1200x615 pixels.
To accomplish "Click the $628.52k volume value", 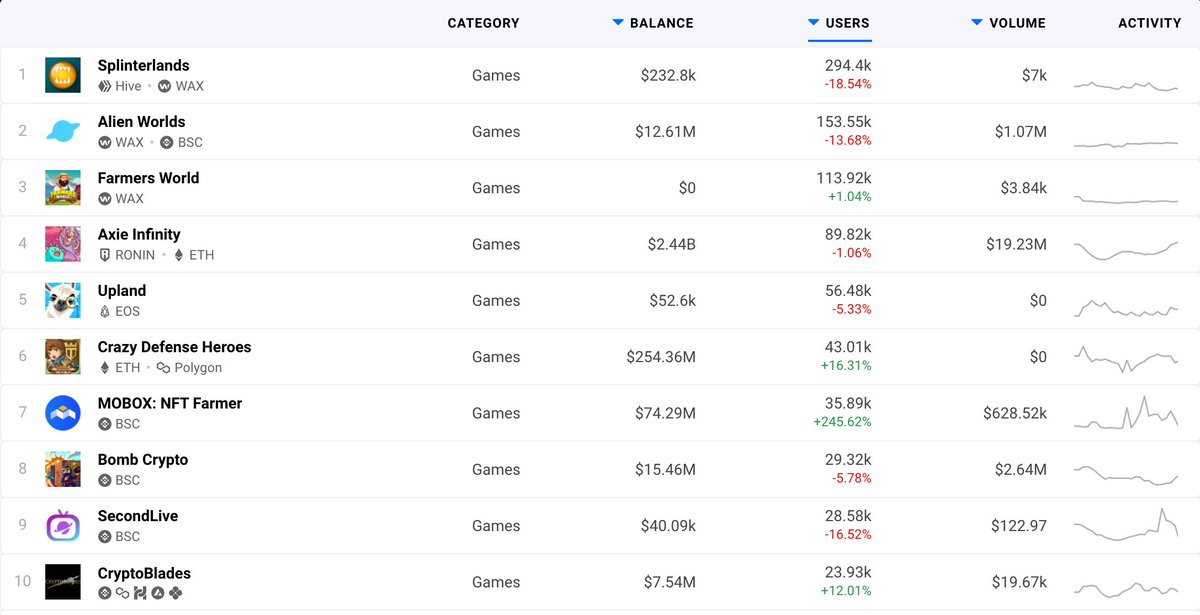I will pyautogui.click(x=1015, y=413).
